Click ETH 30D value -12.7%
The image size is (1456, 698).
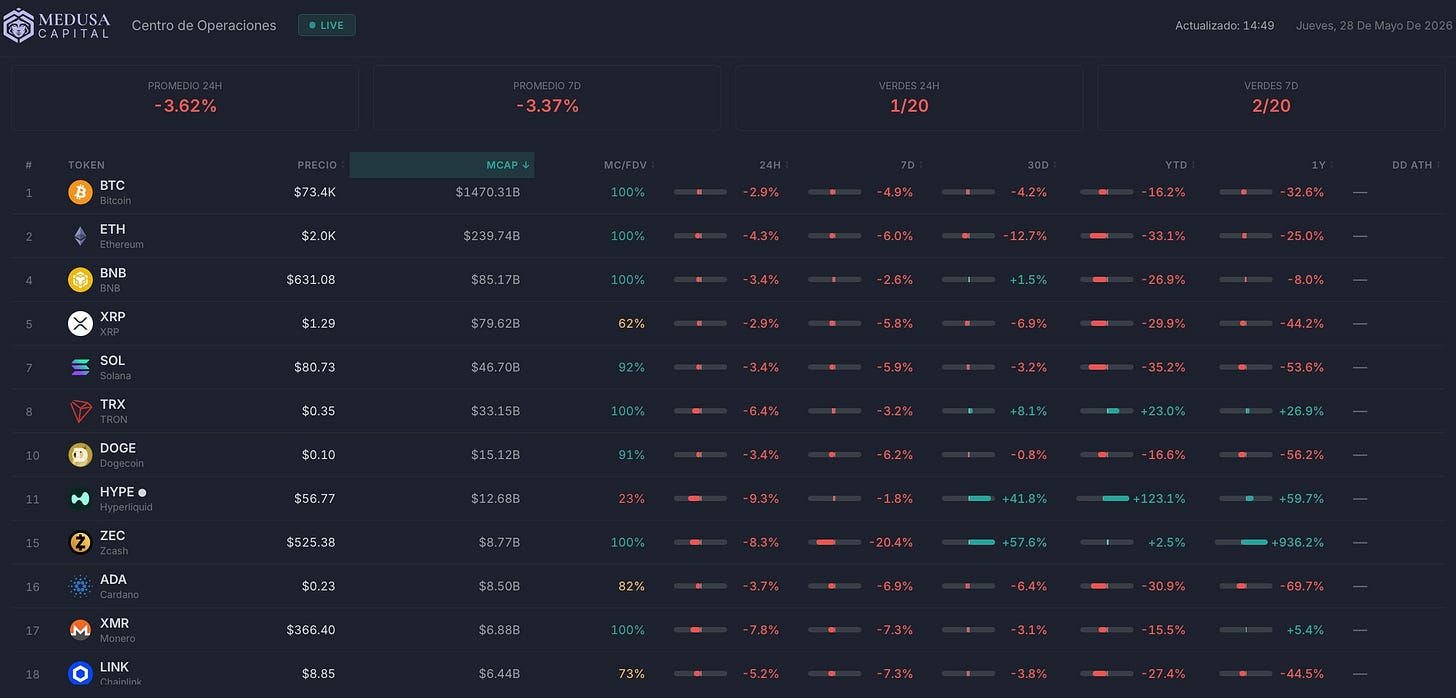point(1025,236)
